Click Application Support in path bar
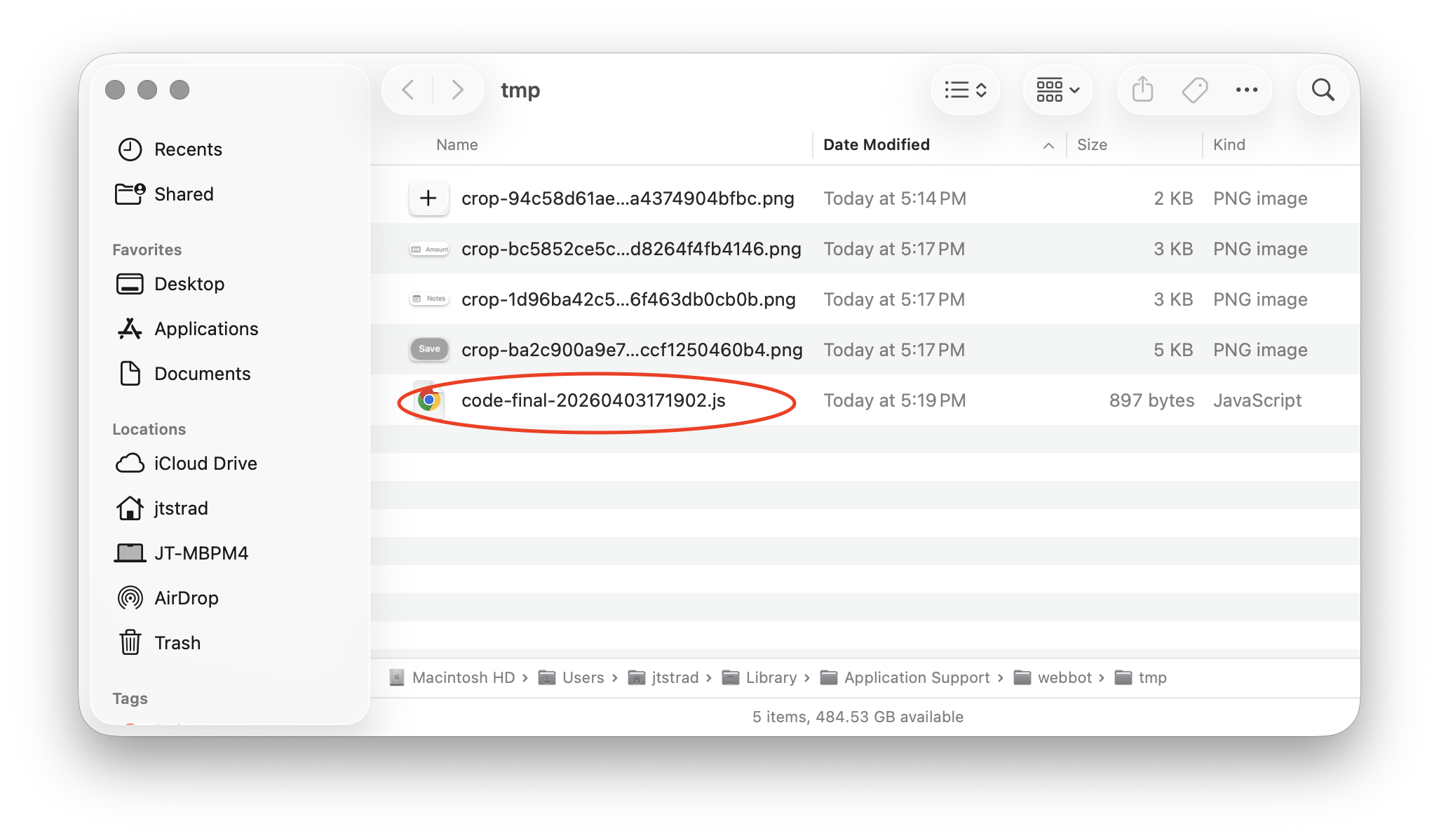1439x840 pixels. (x=916, y=677)
